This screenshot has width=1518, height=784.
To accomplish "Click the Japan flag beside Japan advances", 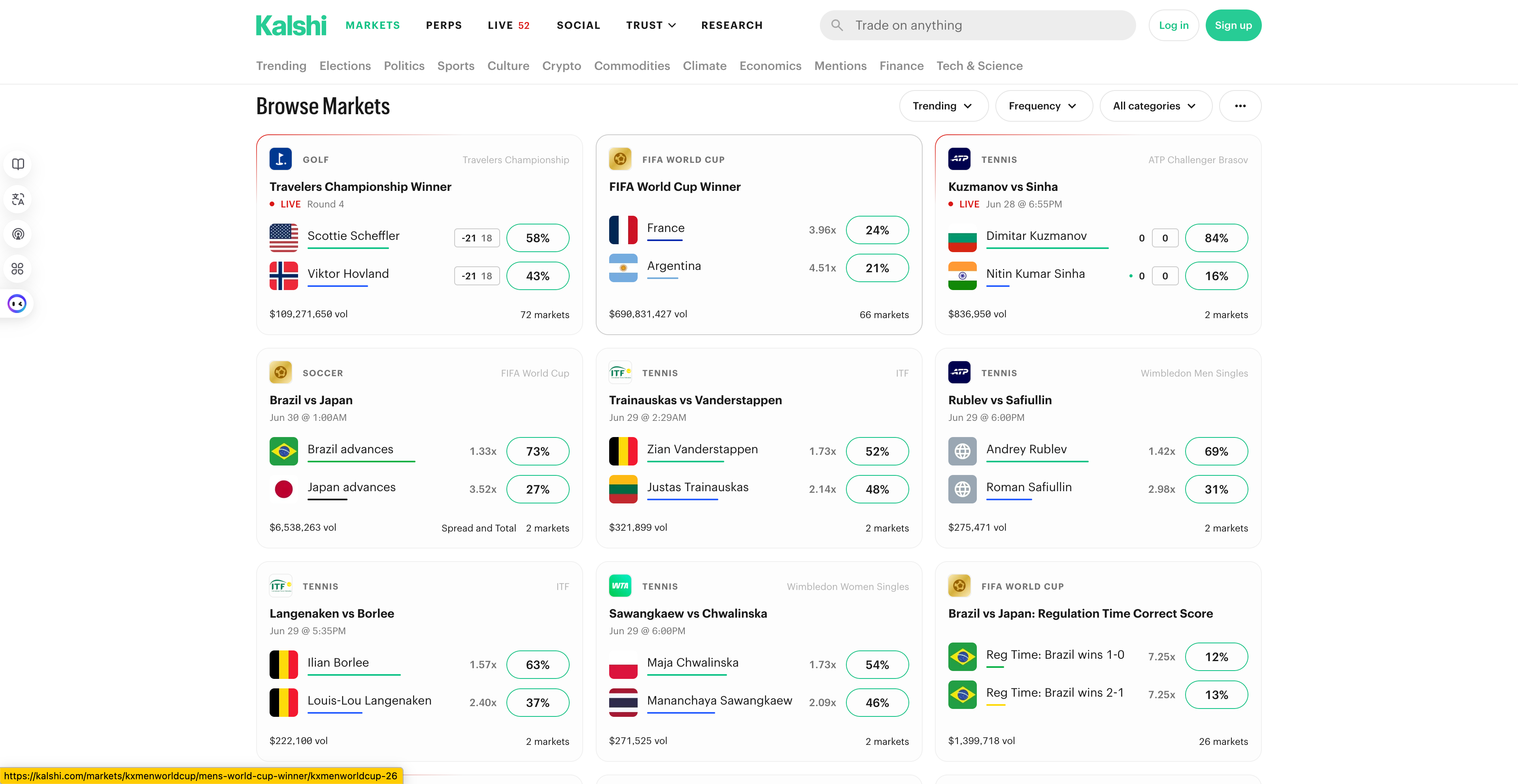I will click(x=283, y=489).
